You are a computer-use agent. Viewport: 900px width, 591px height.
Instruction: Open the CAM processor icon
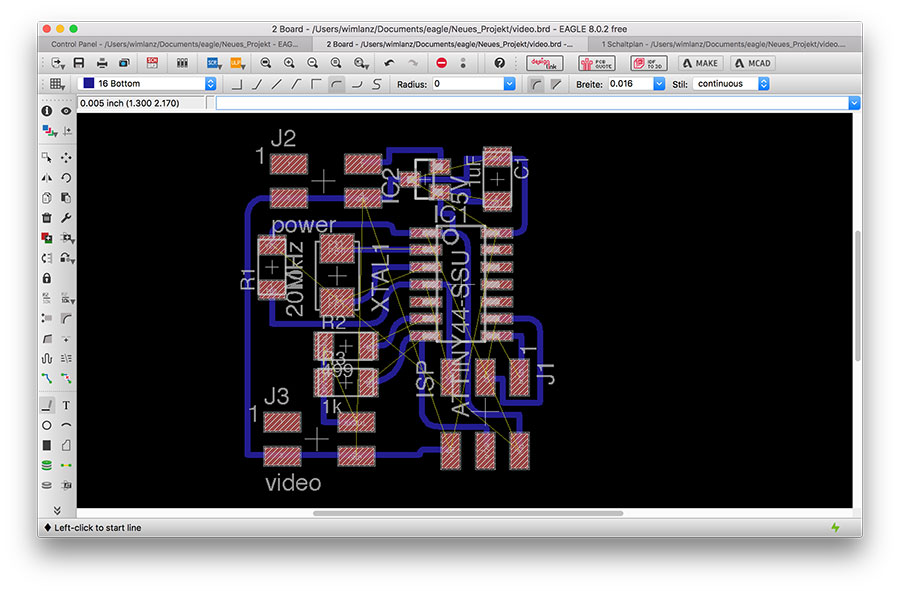[124, 63]
